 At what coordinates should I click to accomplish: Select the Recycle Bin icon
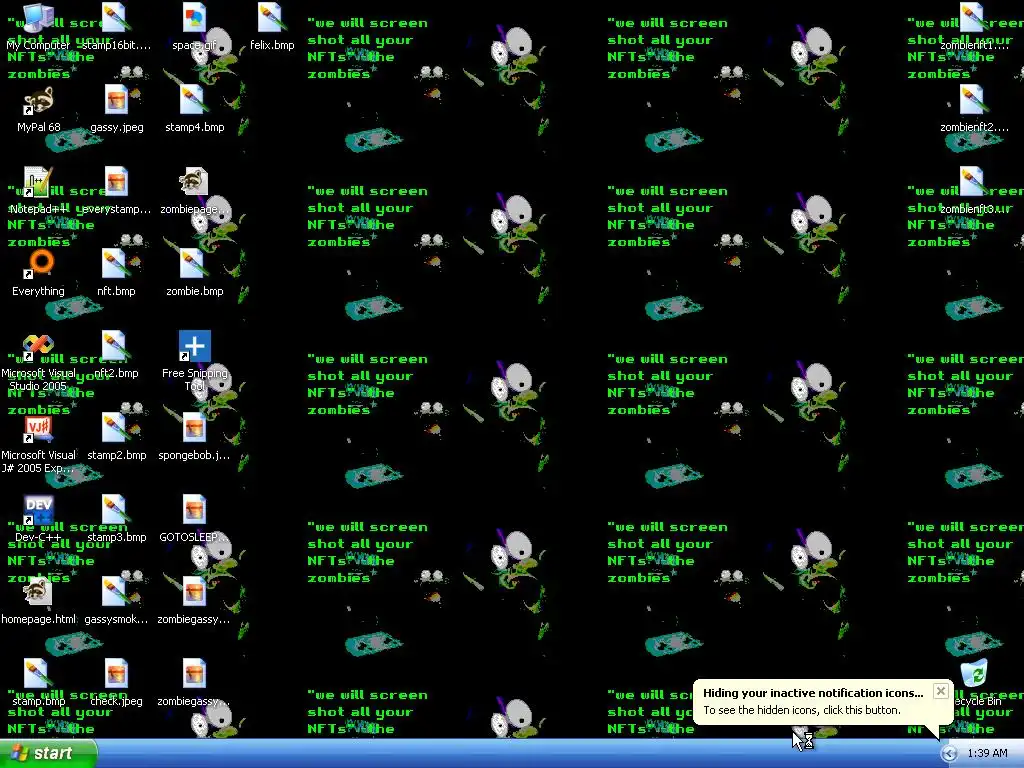pyautogui.click(x=974, y=674)
